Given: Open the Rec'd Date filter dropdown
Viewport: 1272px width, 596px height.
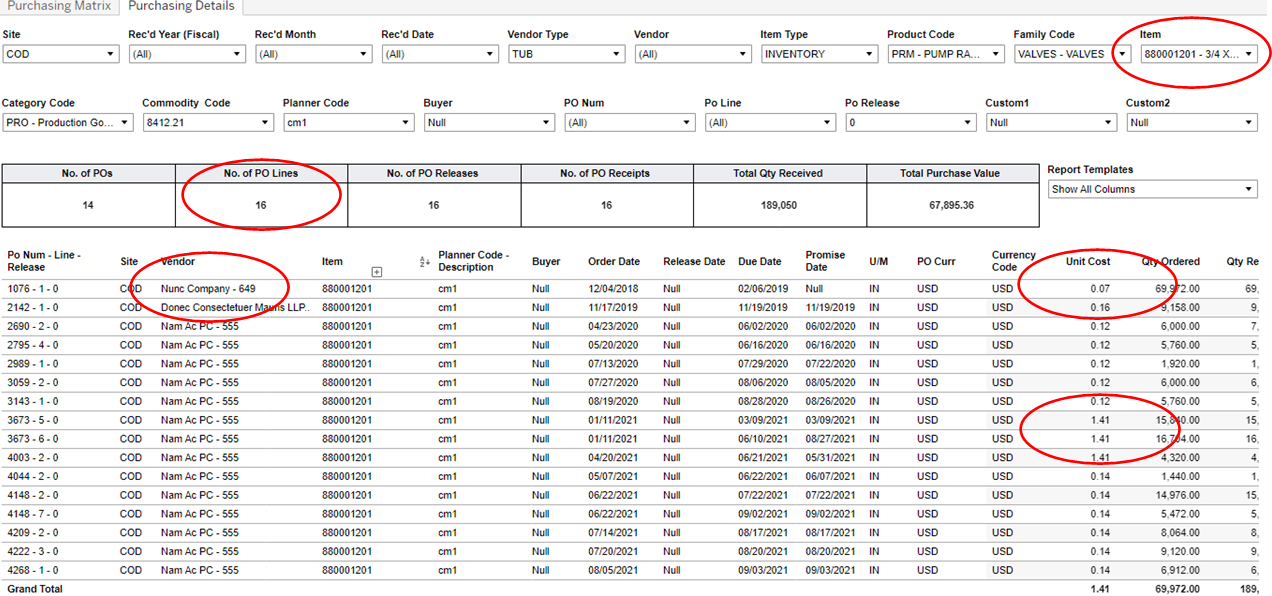Looking at the screenshot, I should pyautogui.click(x=440, y=54).
